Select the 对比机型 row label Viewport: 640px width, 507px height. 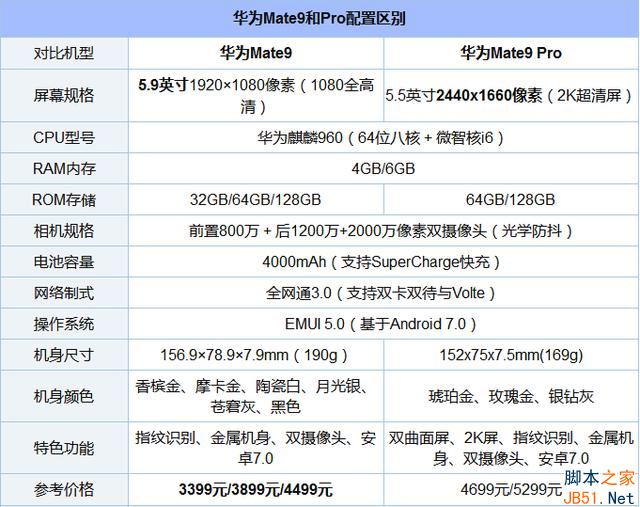click(x=64, y=53)
